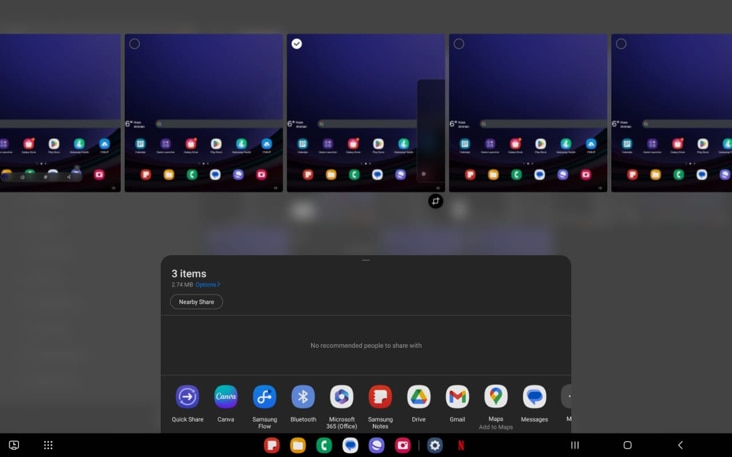Open Messages app from taskbar
The image size is (732, 457).
350,445
